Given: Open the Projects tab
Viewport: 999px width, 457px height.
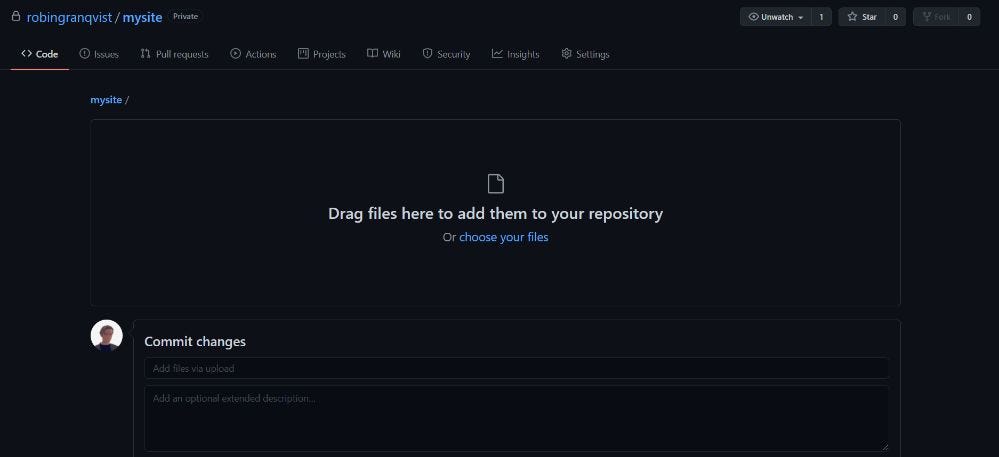Looking at the screenshot, I should 322,54.
